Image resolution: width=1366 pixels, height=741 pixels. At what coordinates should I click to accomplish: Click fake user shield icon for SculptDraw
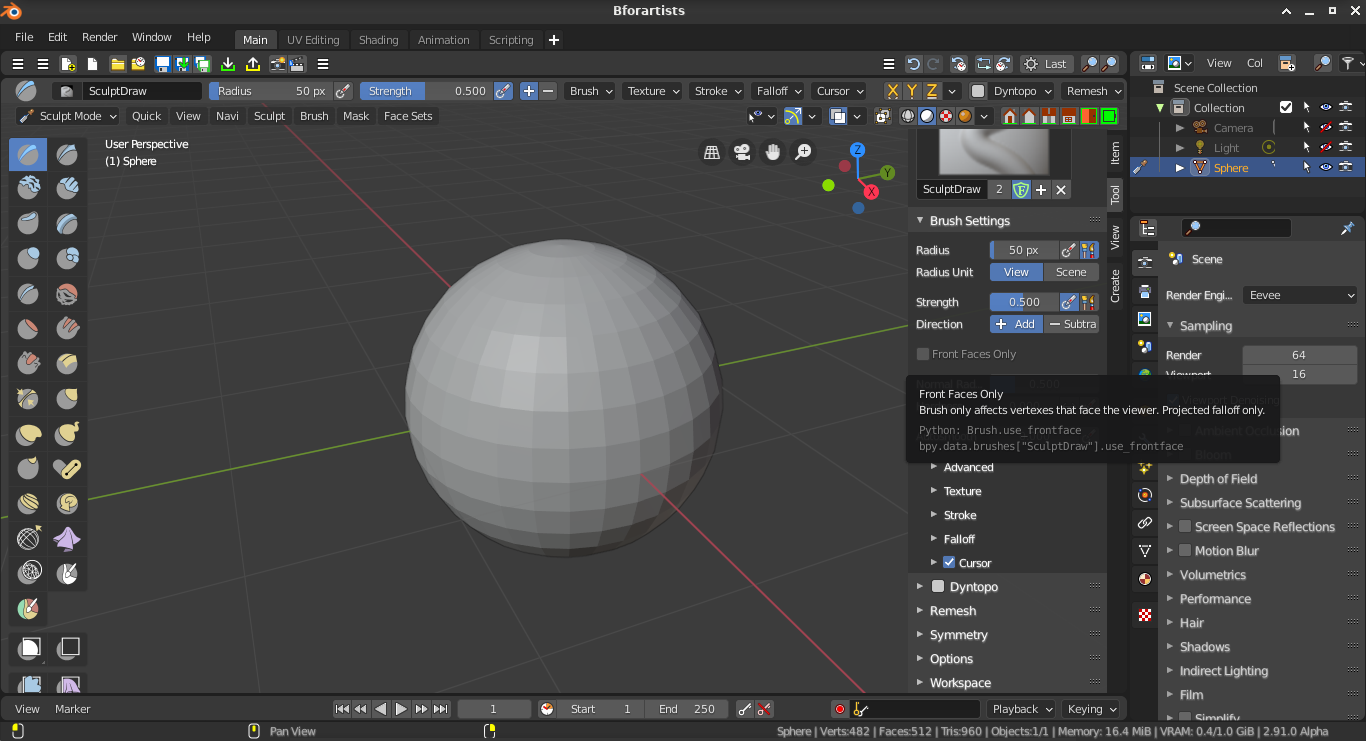pos(1021,189)
